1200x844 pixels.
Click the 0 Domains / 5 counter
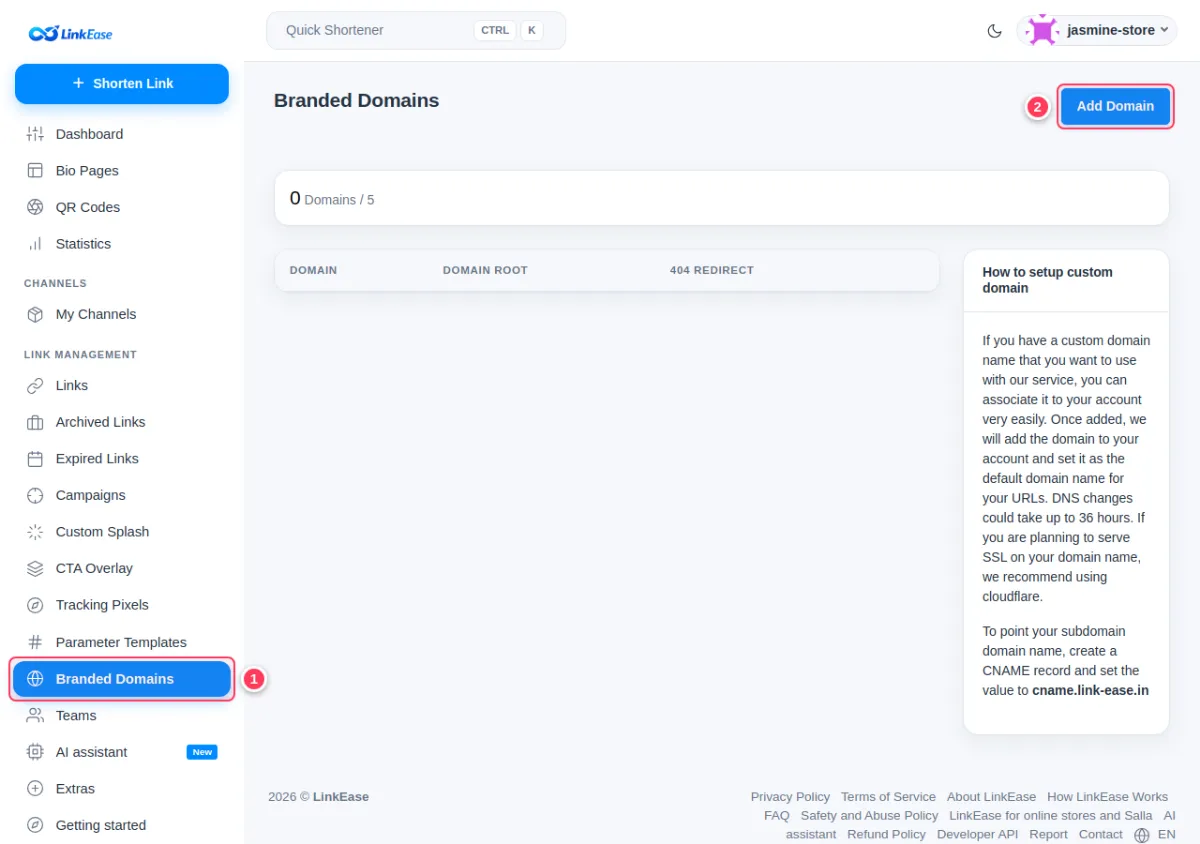tap(332, 198)
